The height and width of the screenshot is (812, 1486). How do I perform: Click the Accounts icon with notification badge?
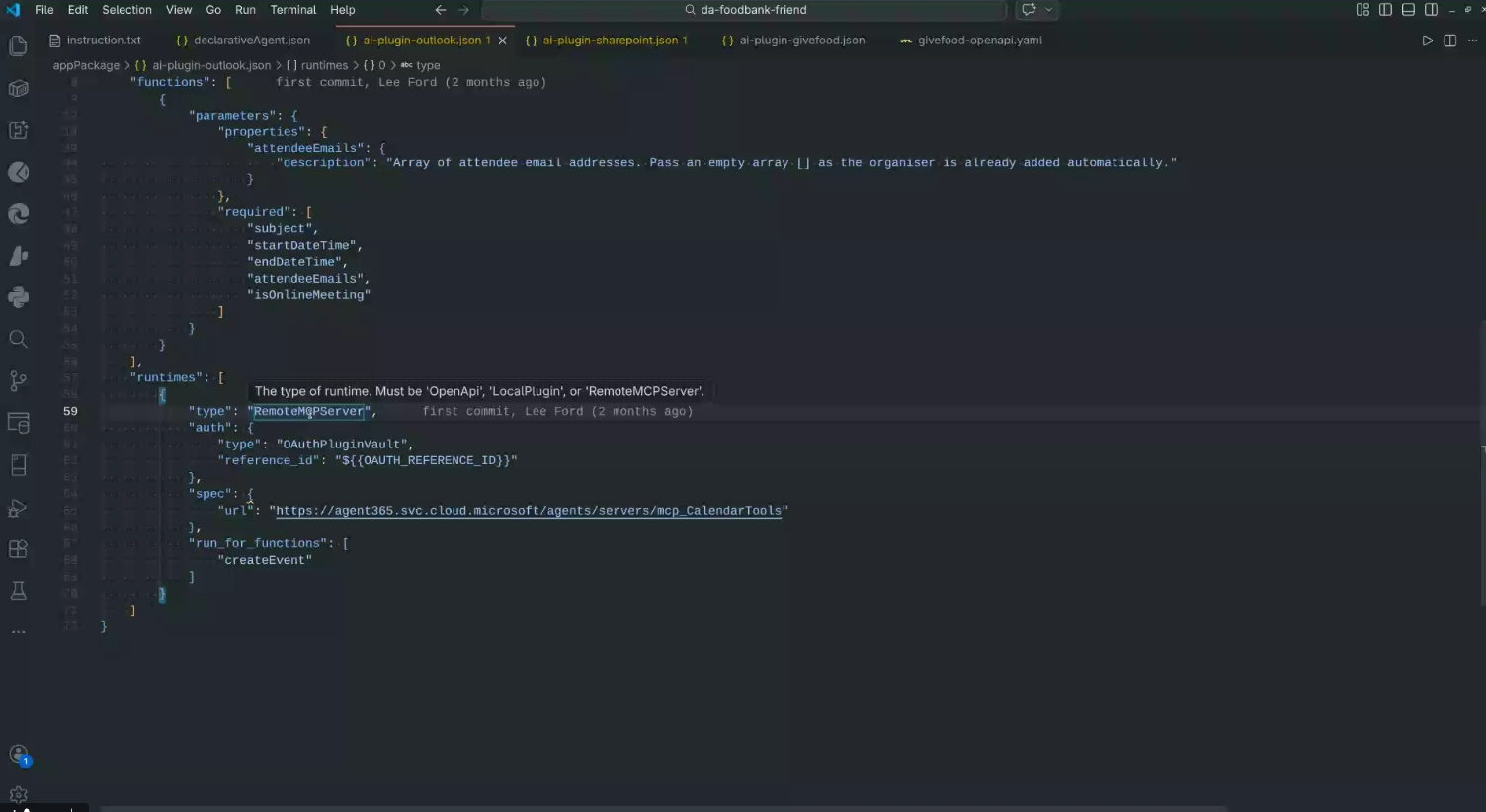(x=18, y=755)
